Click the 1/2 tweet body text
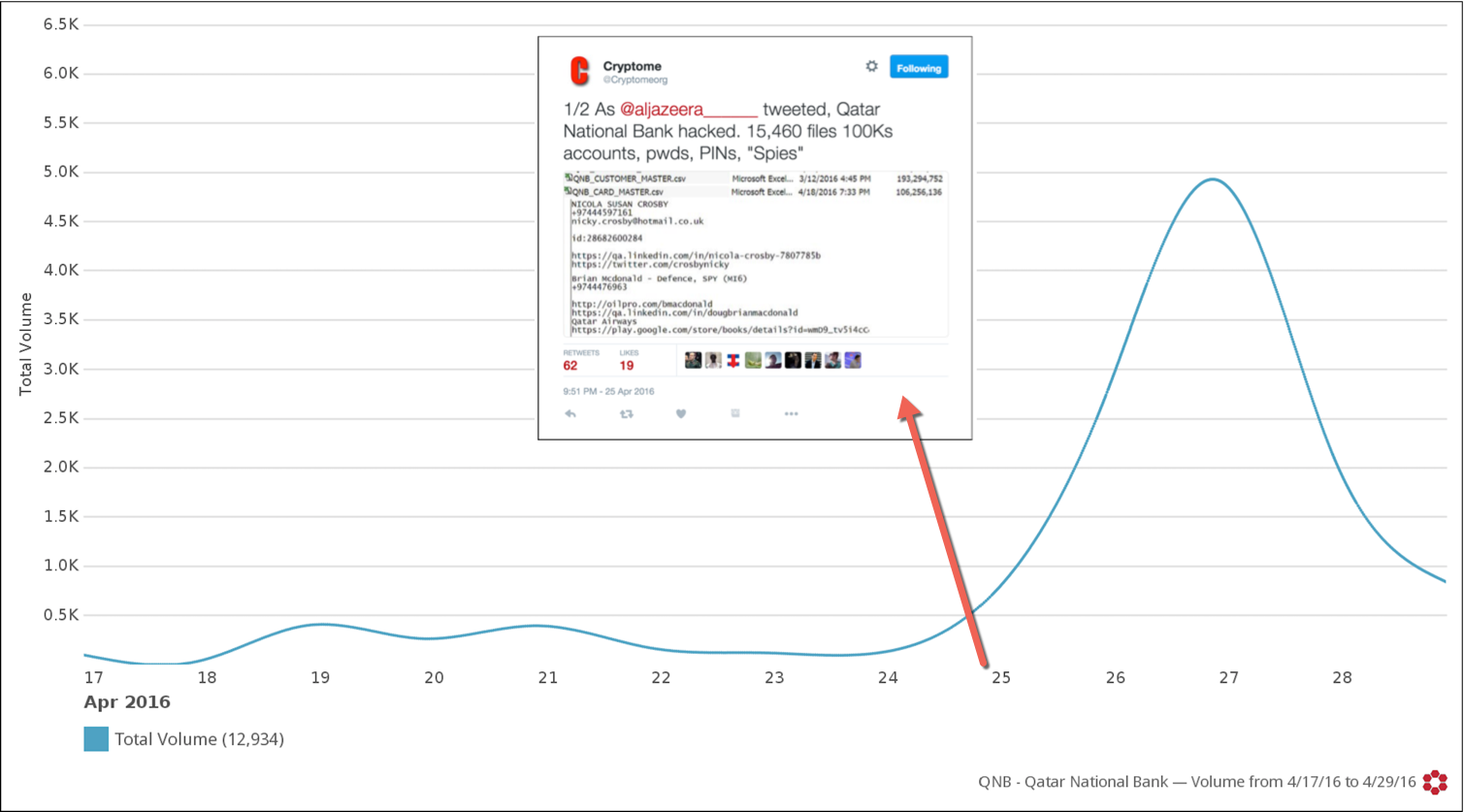 click(728, 131)
